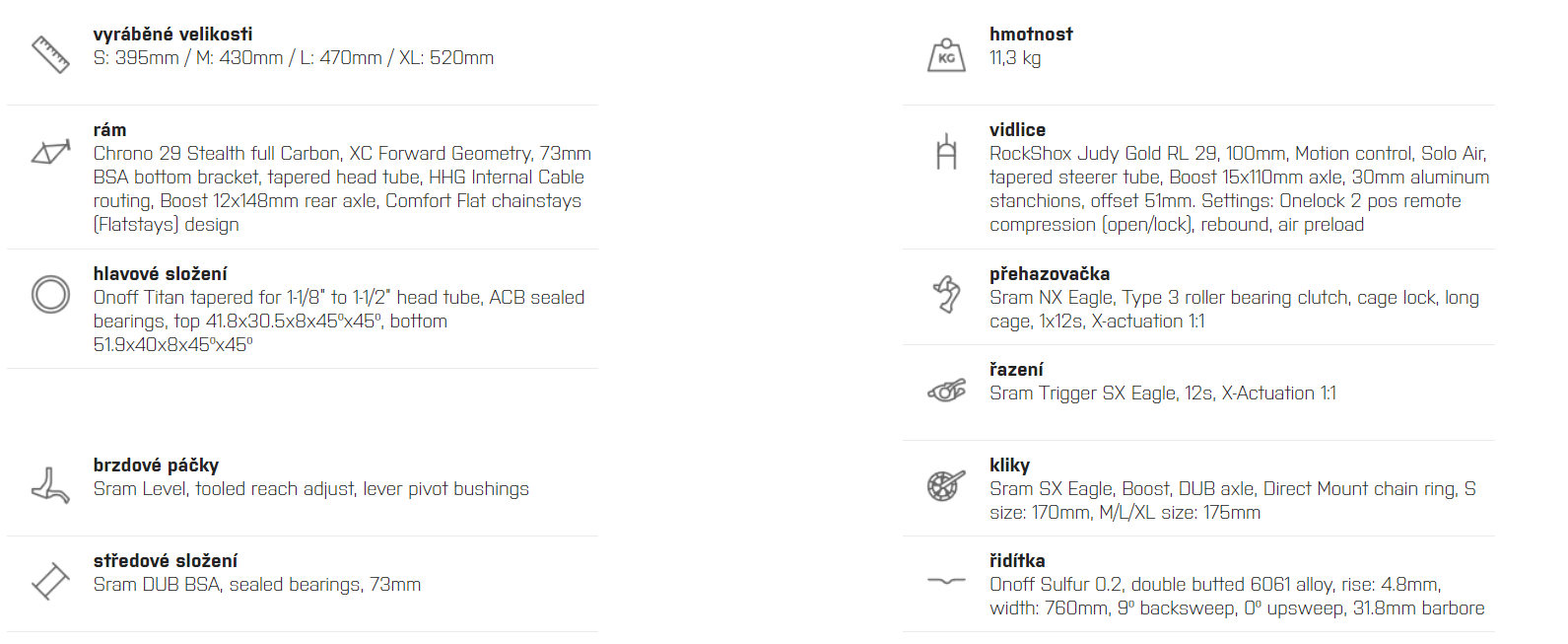Click the shifter icon beside řazení
Image resolution: width=1568 pixels, height=644 pixels.
tap(946, 391)
